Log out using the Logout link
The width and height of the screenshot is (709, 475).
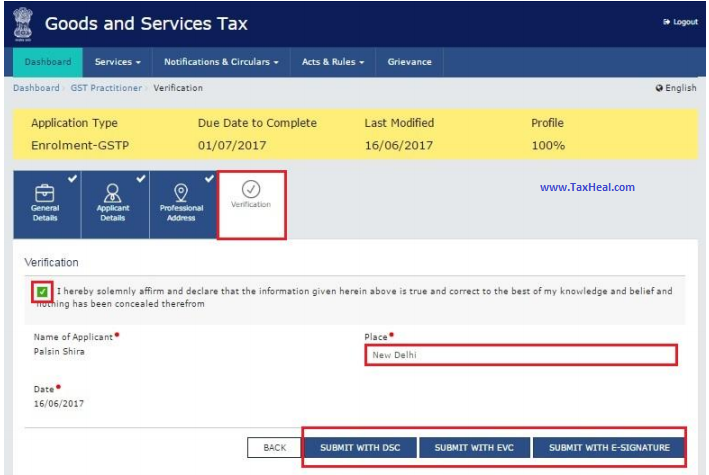pos(680,22)
